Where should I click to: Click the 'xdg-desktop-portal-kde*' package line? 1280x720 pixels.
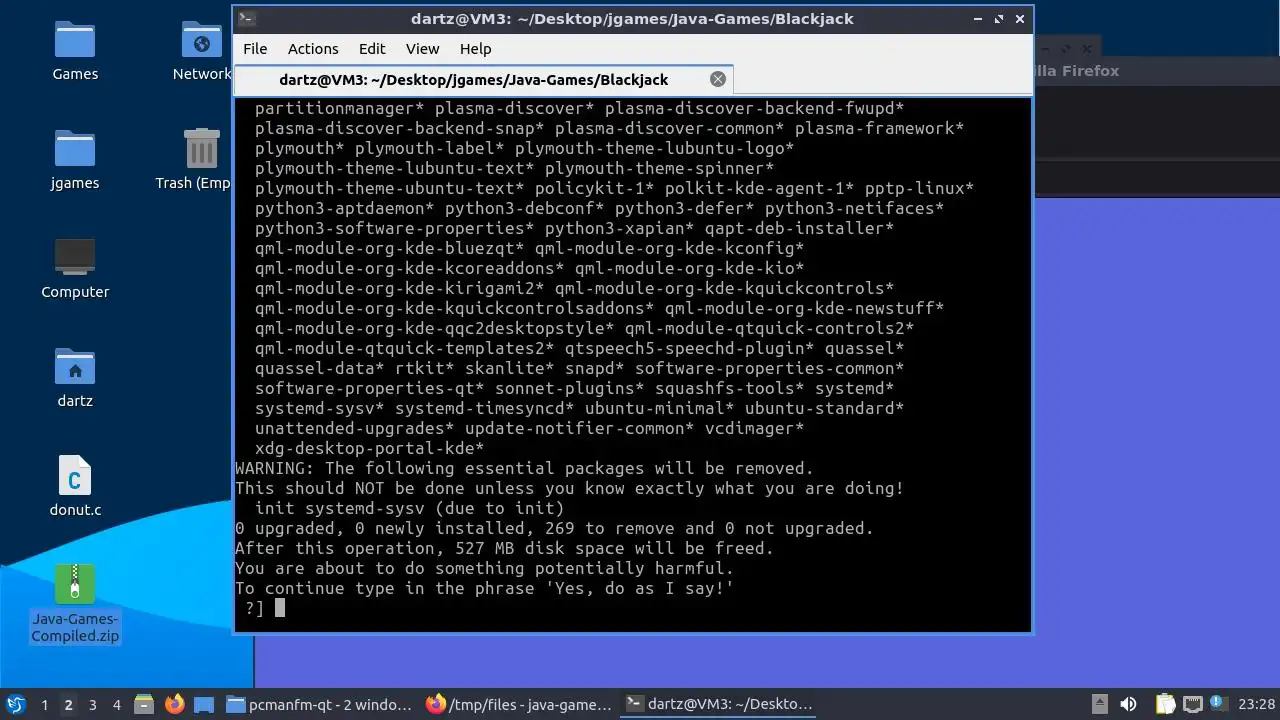(x=369, y=448)
